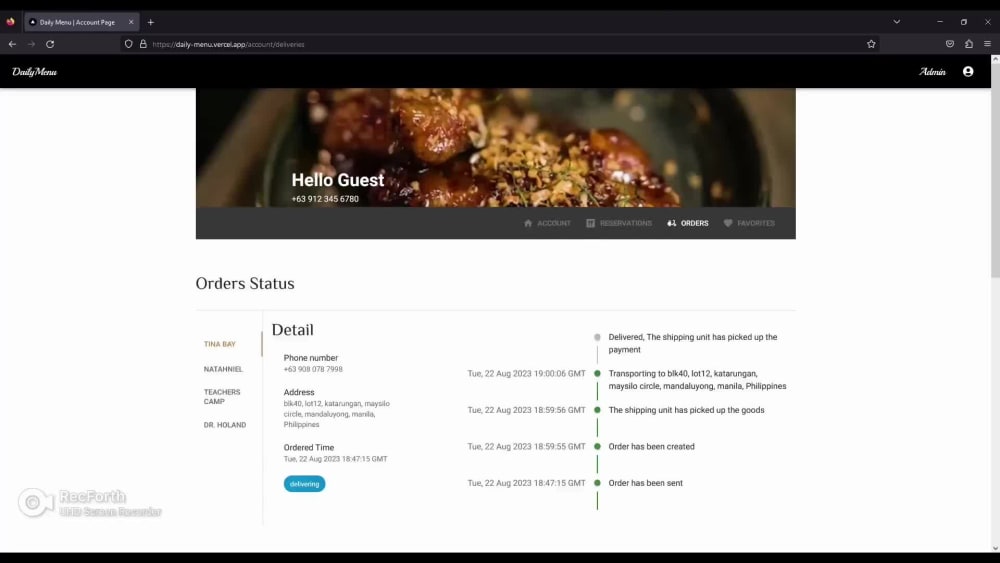
Task: Click the address text blk40, lot12, katarungan
Action: [x=337, y=414]
